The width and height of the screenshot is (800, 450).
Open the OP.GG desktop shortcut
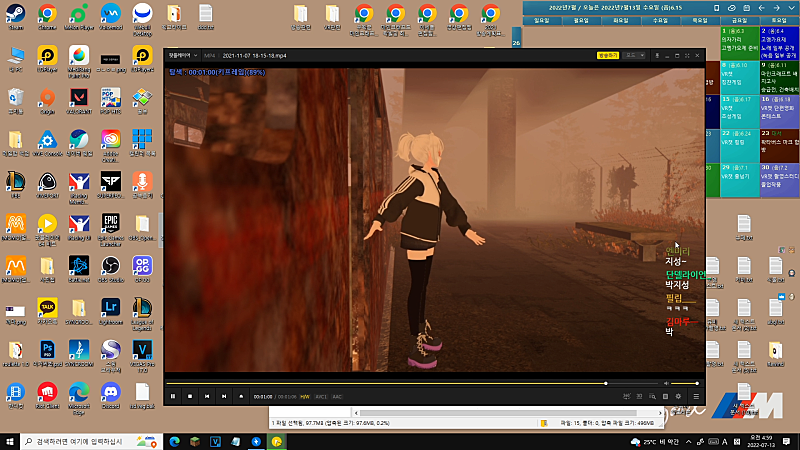(x=142, y=269)
